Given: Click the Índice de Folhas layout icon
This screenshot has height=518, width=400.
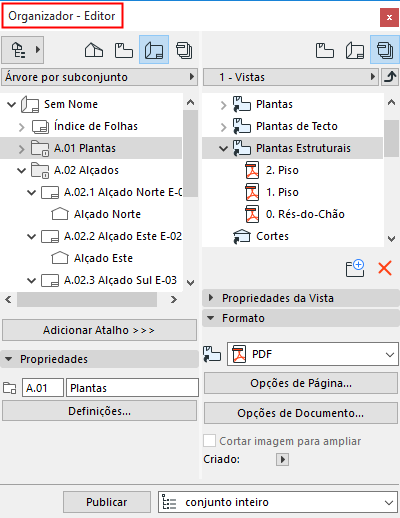Looking at the screenshot, I should click(40, 127).
